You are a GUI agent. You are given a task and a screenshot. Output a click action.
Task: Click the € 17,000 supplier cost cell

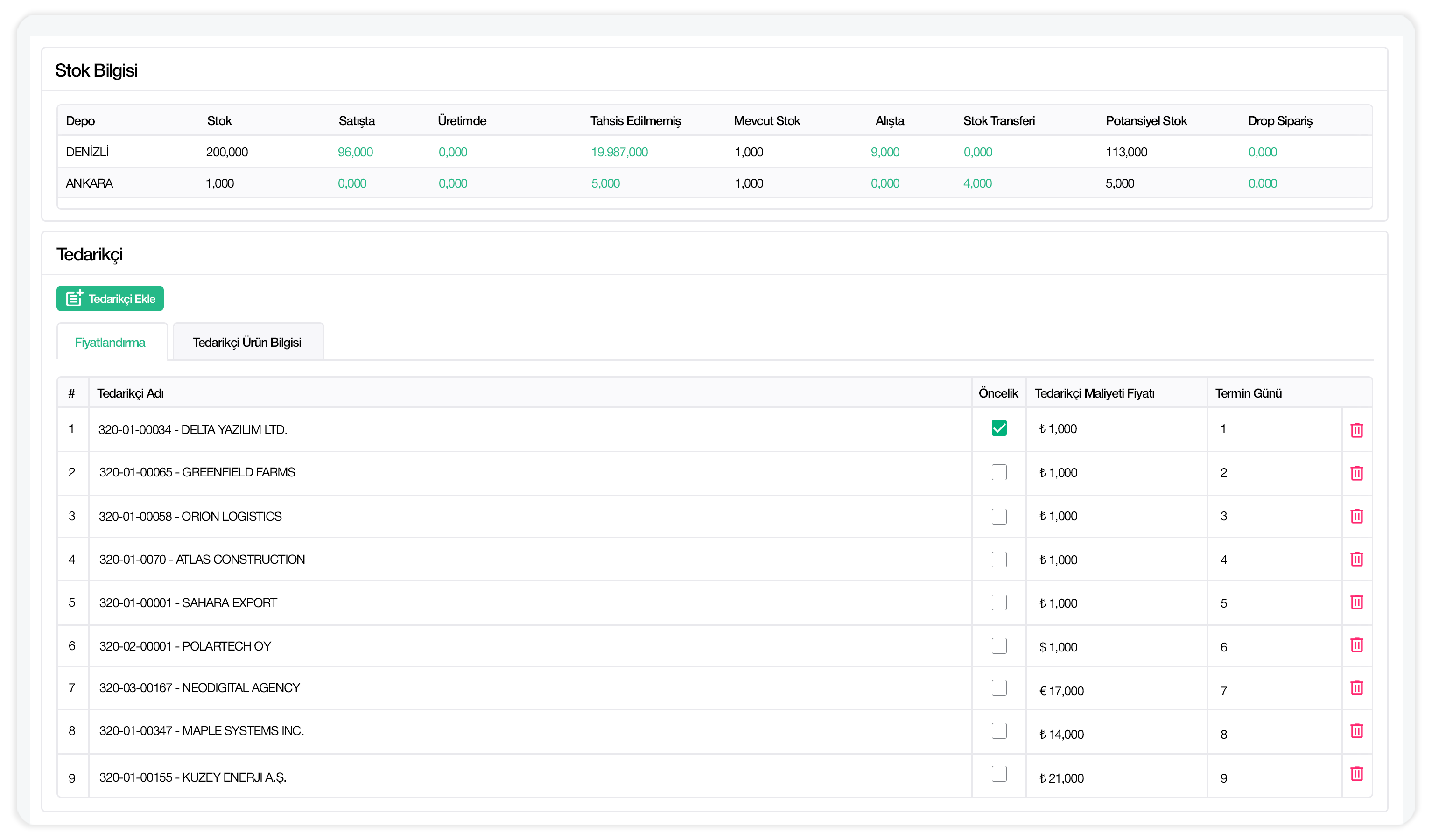1061,691
